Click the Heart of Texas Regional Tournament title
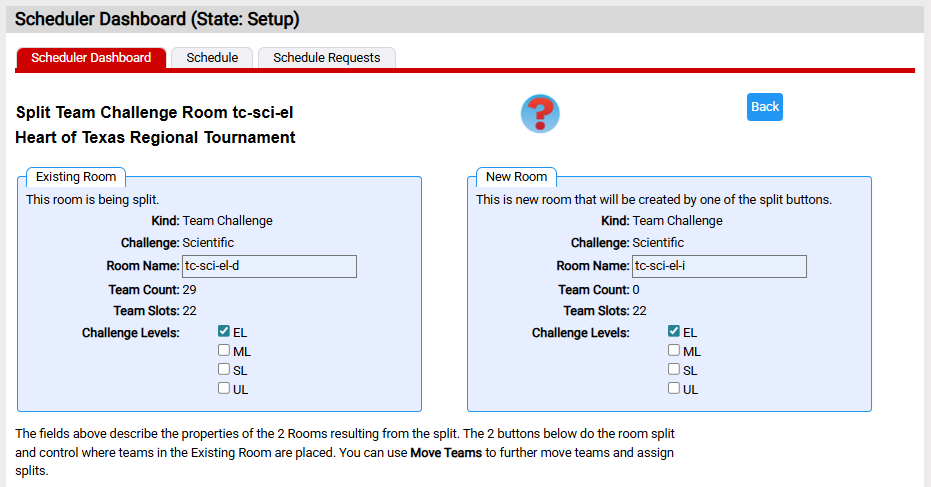 click(156, 137)
